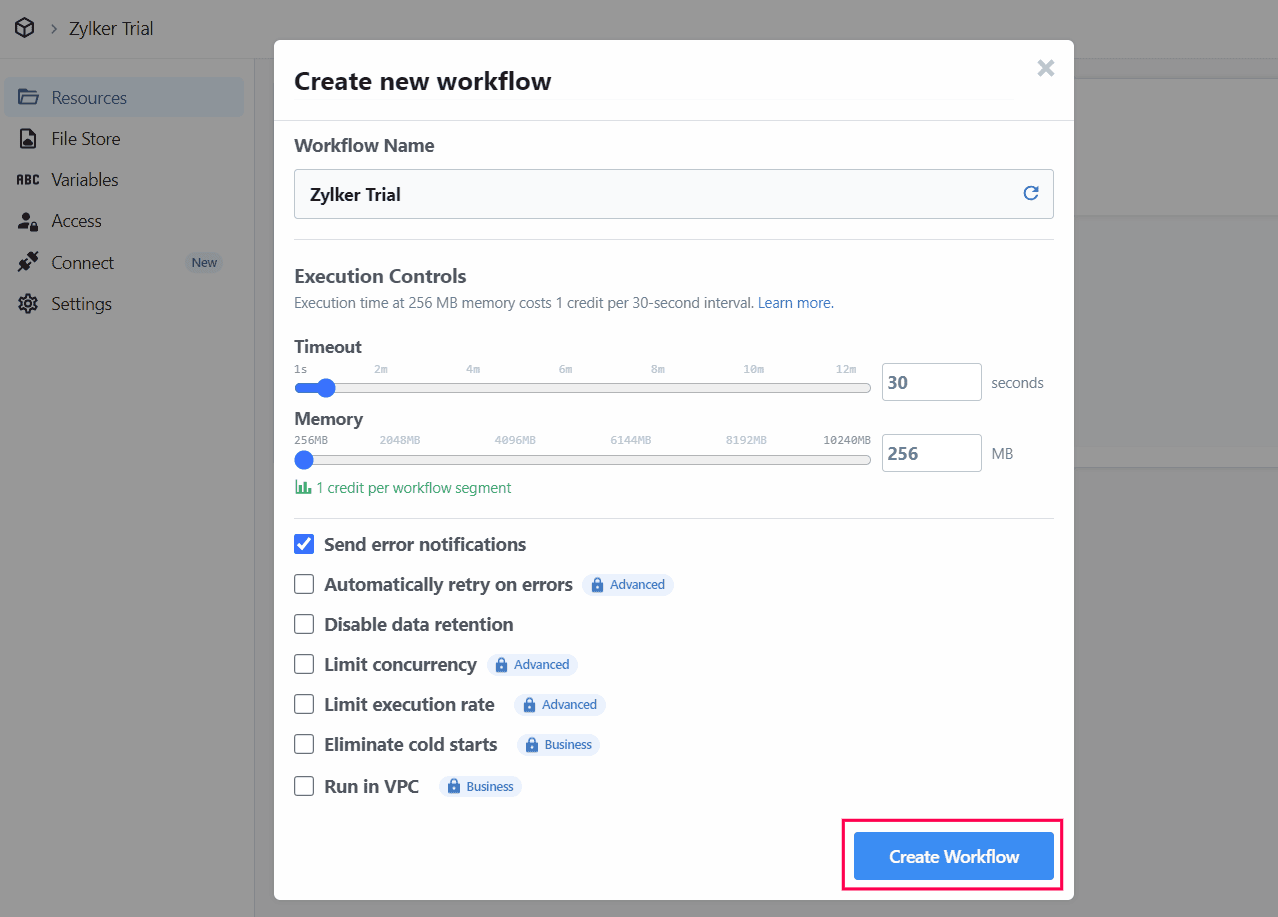Click the Variables ABC icon
1278x917 pixels.
coord(28,180)
